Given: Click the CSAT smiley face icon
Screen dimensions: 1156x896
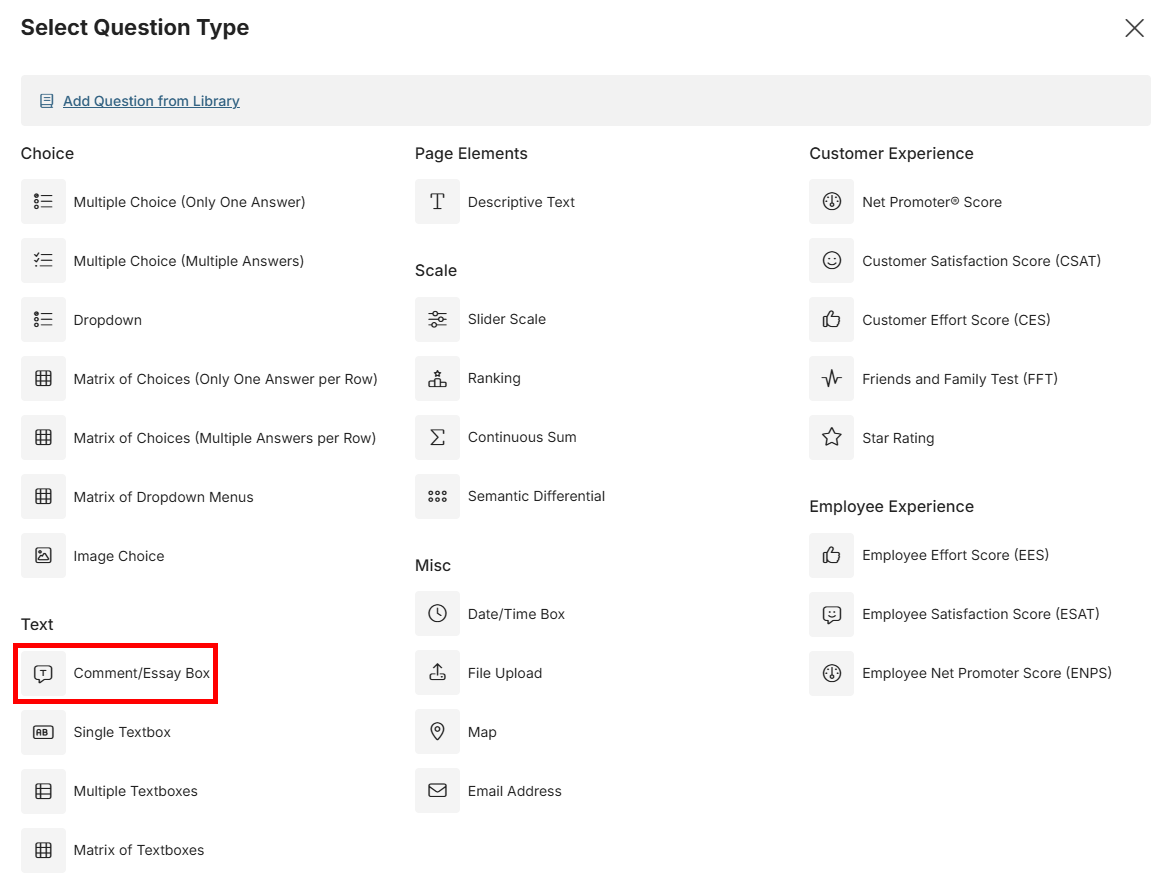Looking at the screenshot, I should point(832,260).
